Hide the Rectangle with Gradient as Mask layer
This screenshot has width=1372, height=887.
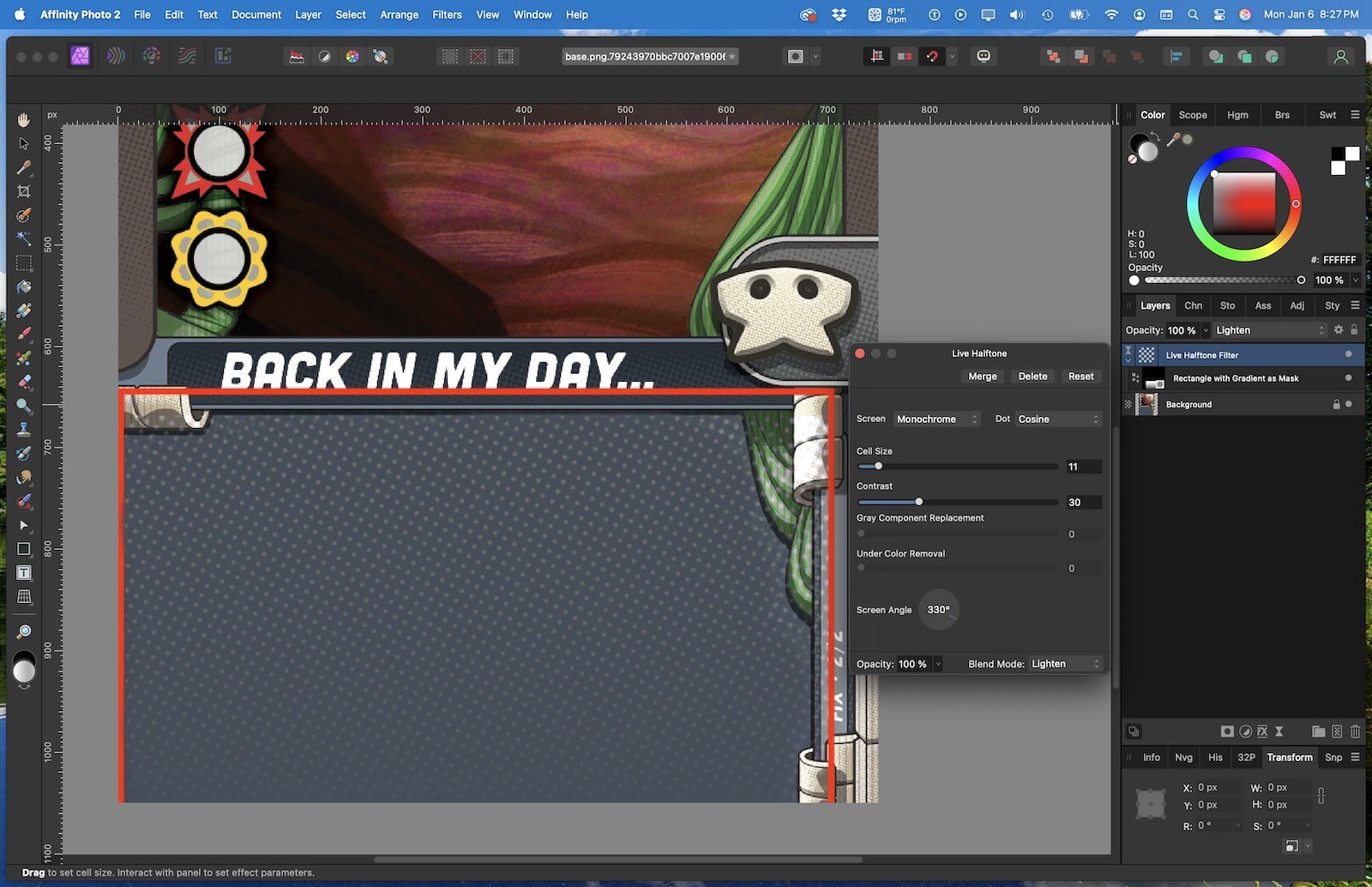click(x=1348, y=378)
